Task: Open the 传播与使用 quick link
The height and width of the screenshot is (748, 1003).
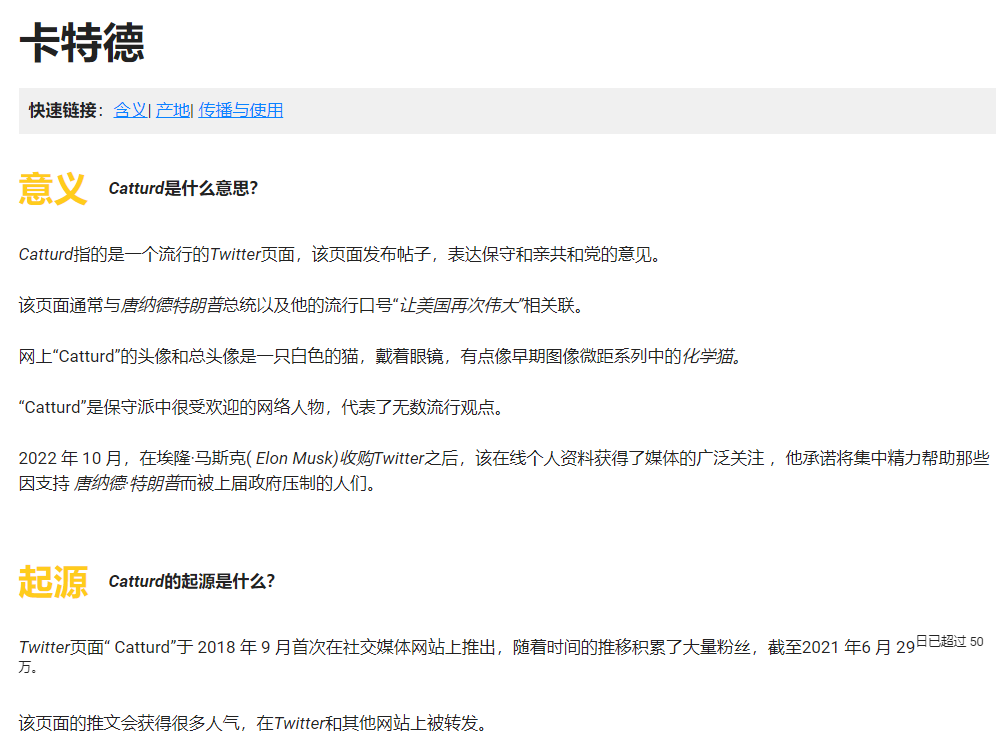Action: pyautogui.click(x=240, y=110)
